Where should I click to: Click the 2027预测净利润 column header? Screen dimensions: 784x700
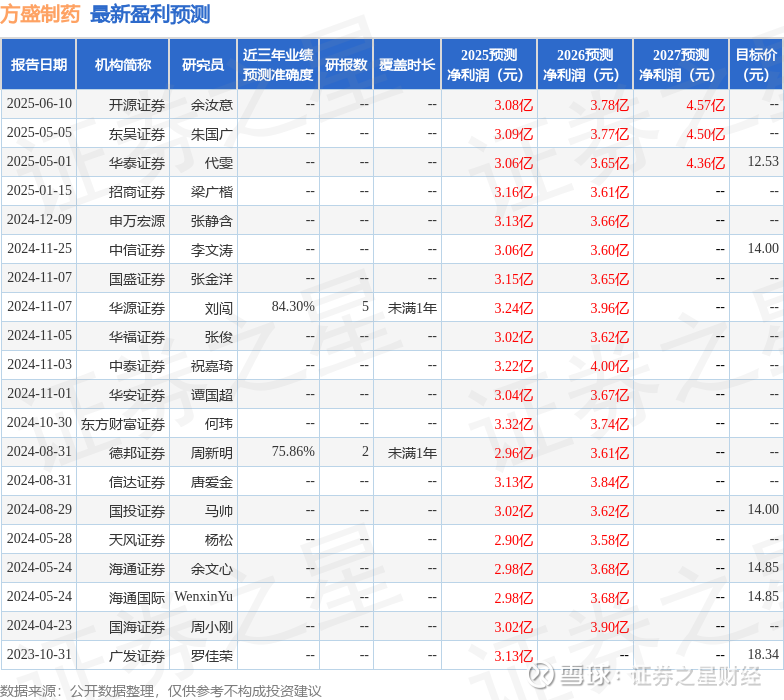(681, 64)
